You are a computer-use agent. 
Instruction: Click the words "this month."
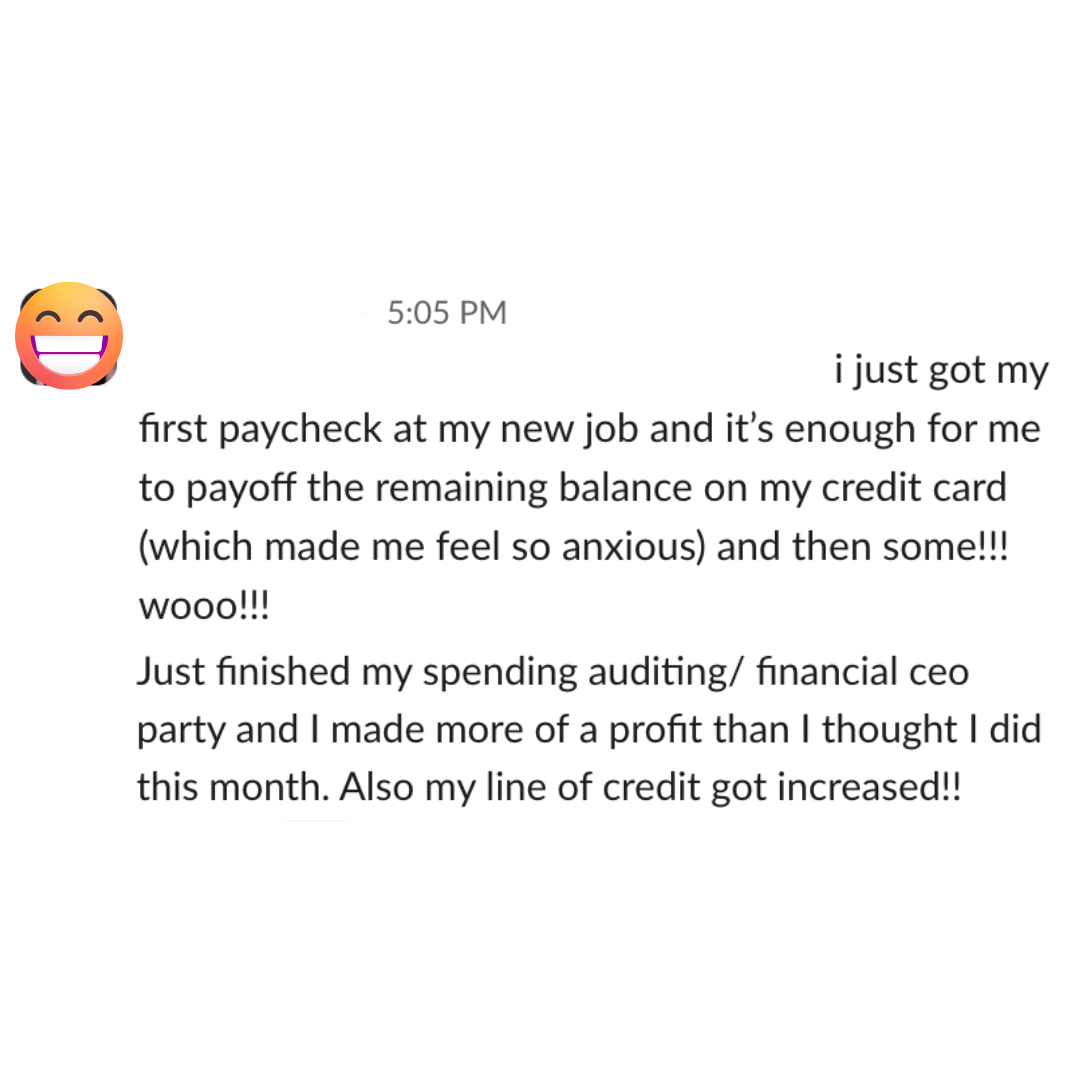[x=232, y=788]
